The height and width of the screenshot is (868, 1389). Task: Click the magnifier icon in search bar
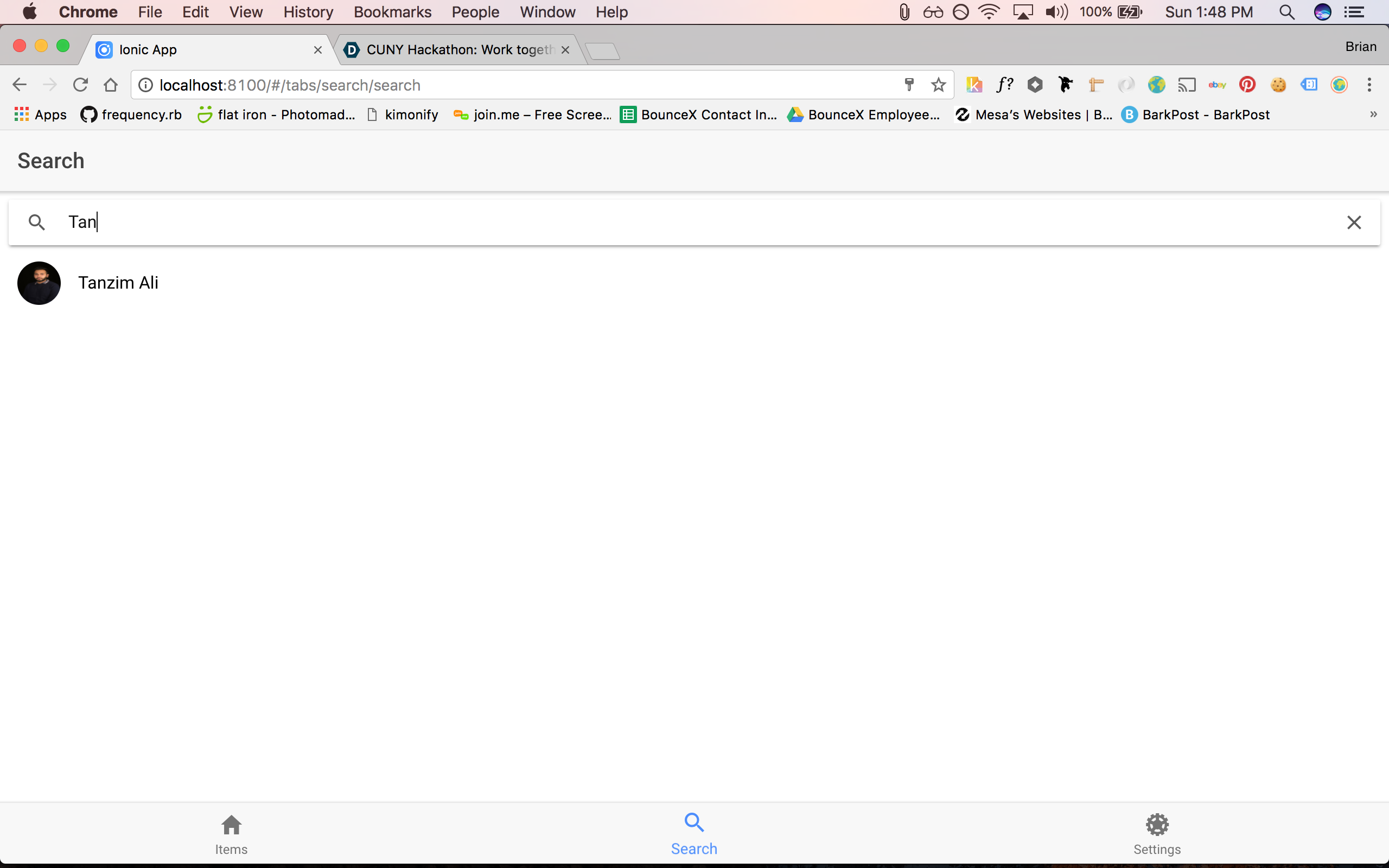click(37, 222)
